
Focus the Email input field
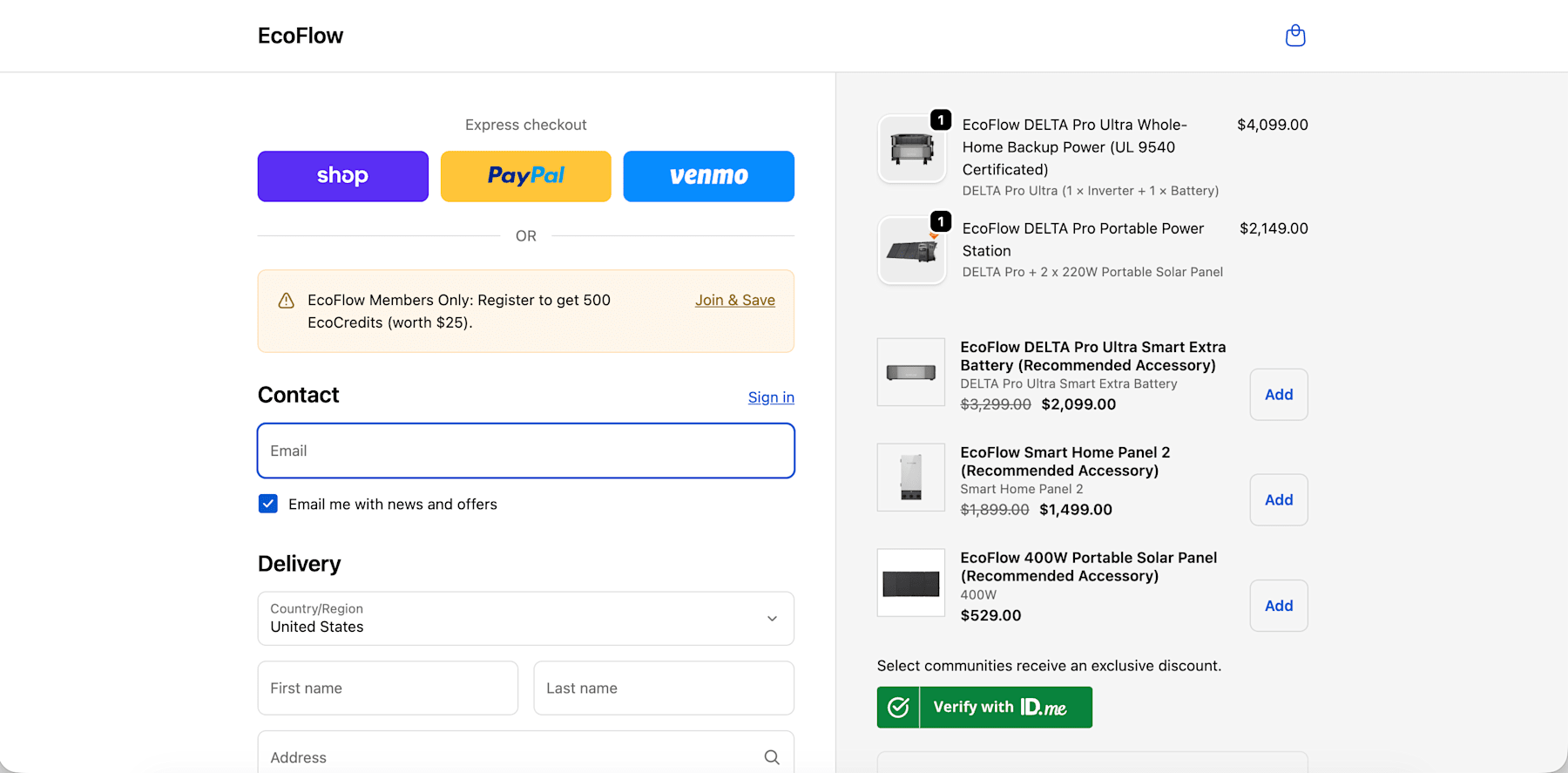tap(526, 451)
